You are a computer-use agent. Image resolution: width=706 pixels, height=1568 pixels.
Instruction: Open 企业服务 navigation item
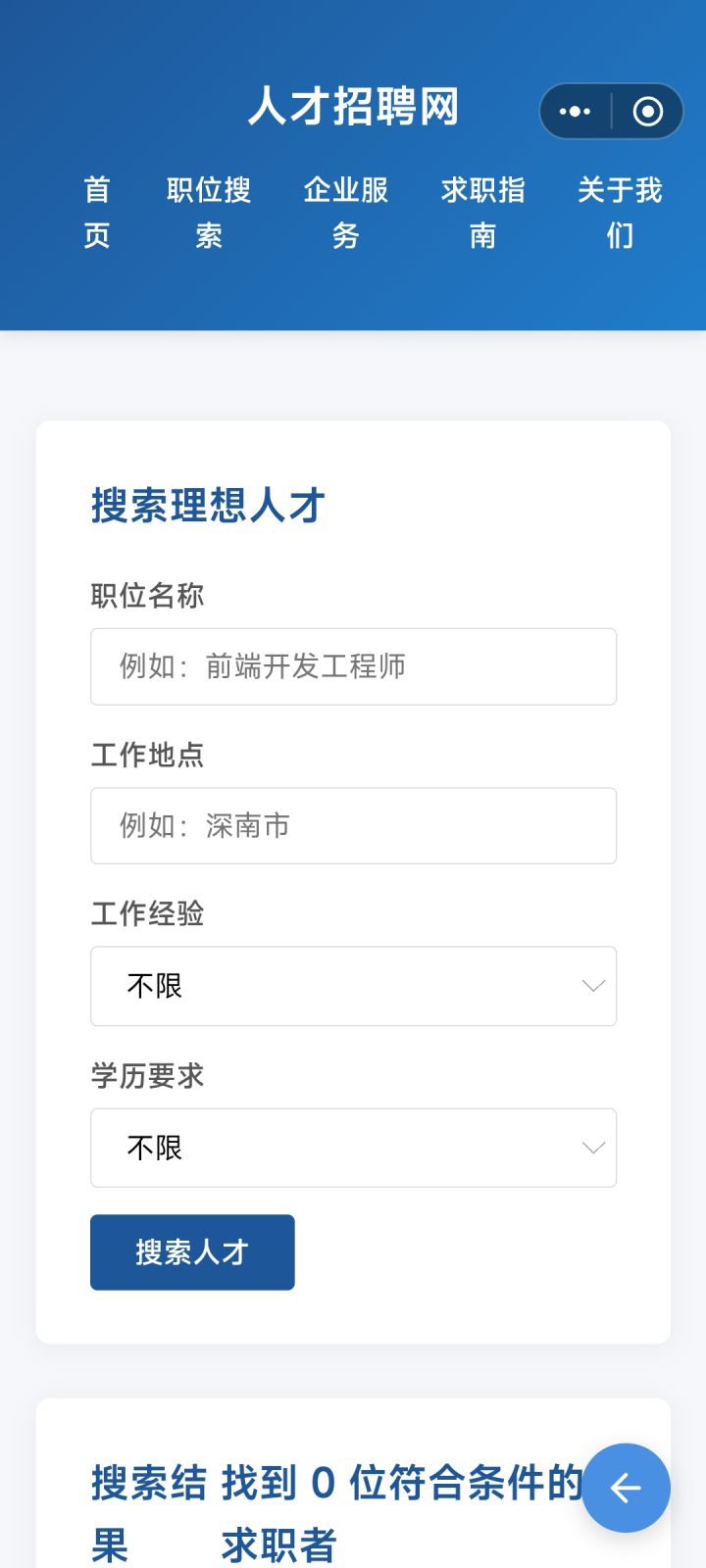[x=346, y=212]
